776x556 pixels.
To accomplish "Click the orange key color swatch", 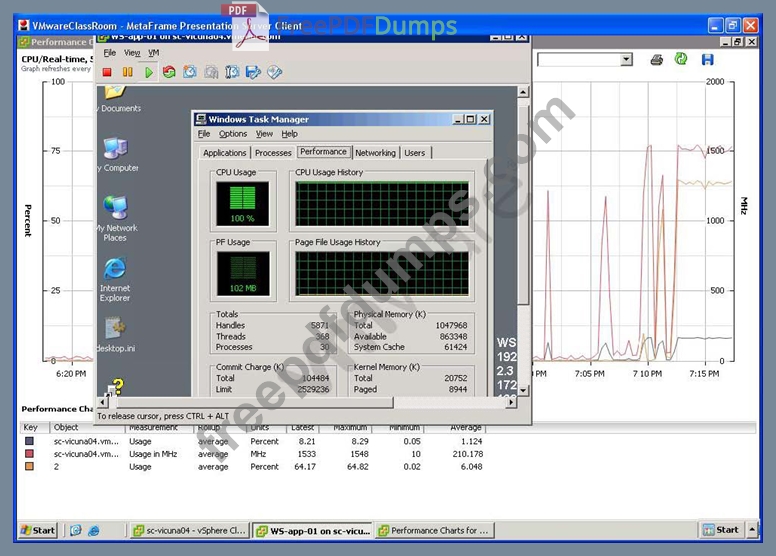I will click(30, 467).
